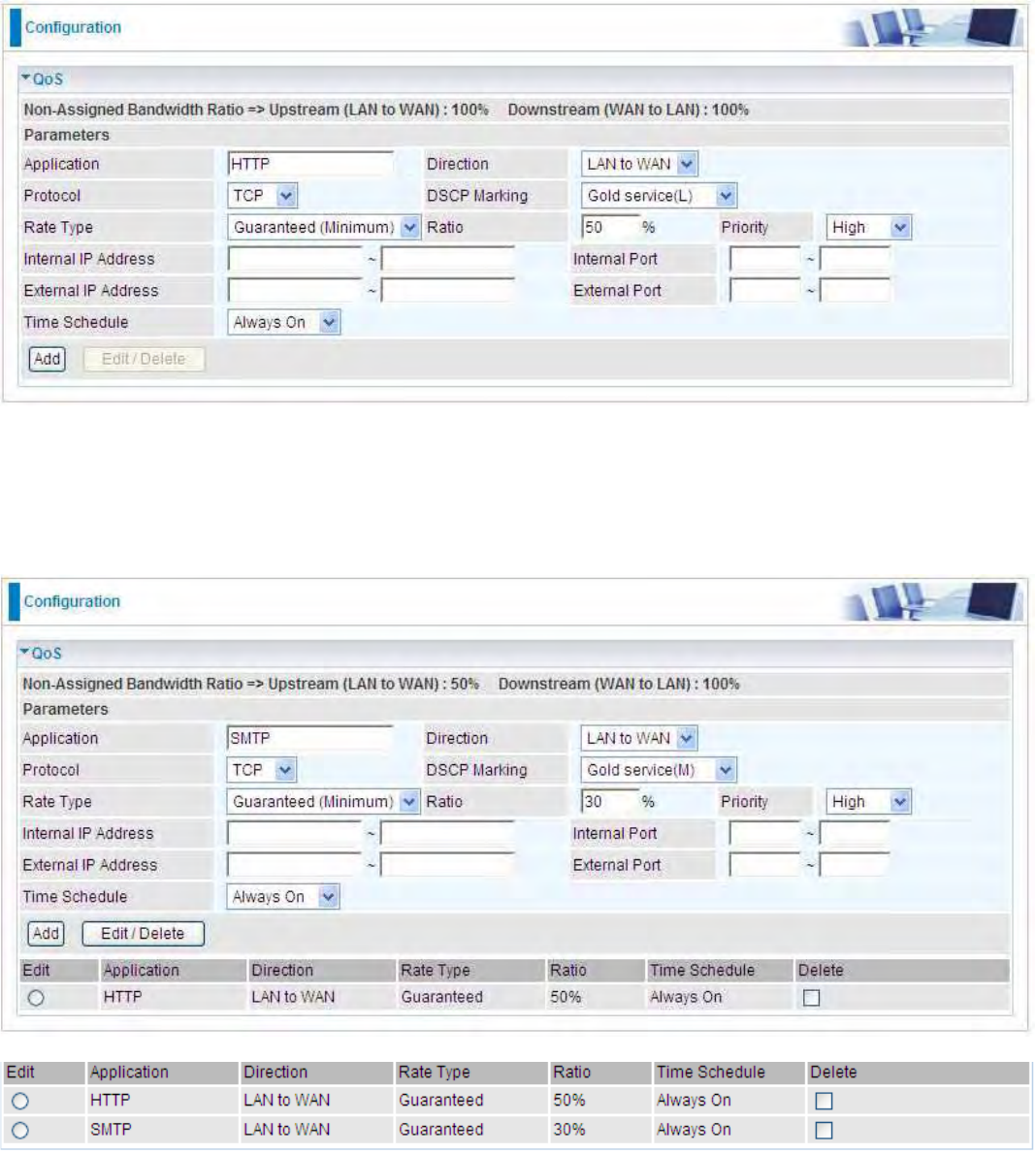1036x1154 pixels.
Task: Open Protocol TCP dropdown in the SMTP application panel
Action: tap(261, 770)
